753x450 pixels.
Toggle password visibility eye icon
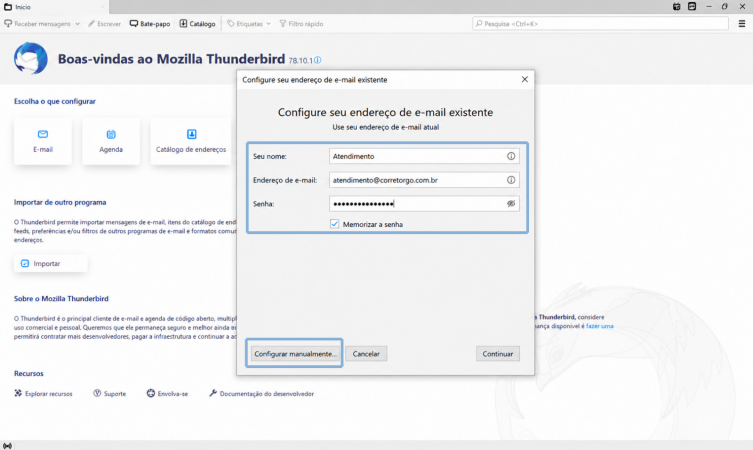(511, 204)
